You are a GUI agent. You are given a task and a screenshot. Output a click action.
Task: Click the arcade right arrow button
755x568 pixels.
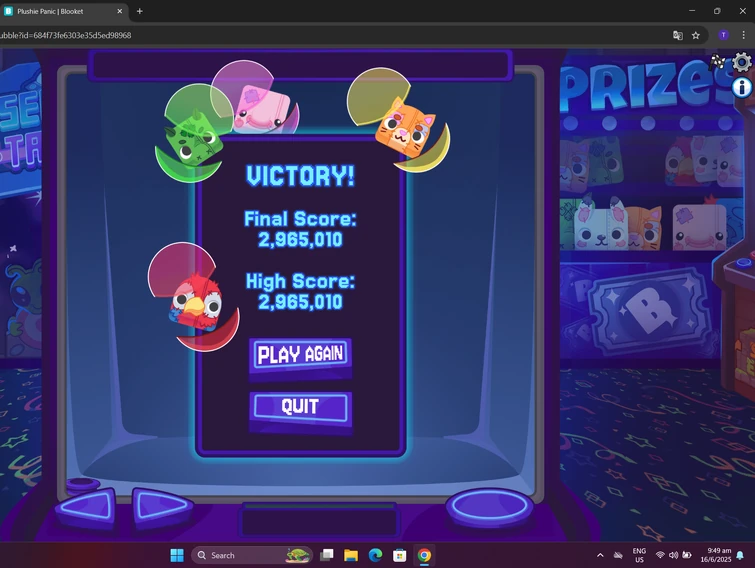(161, 507)
